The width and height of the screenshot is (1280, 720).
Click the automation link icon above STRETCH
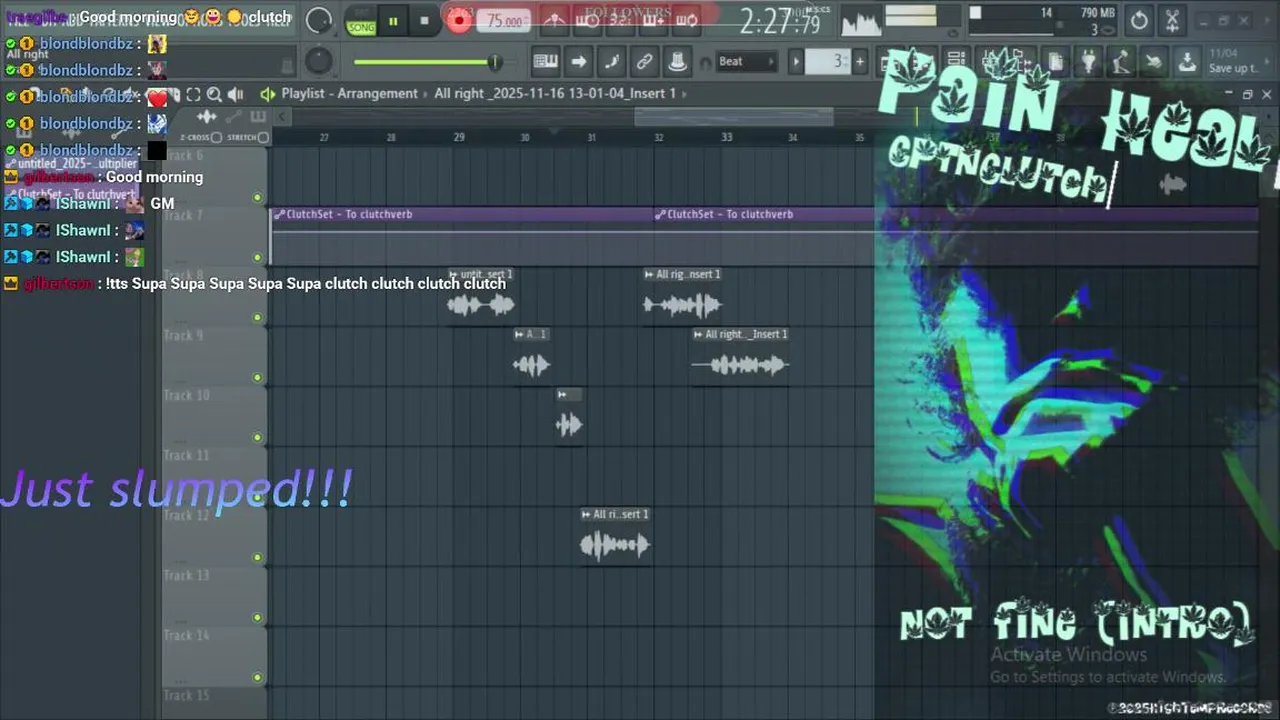(x=232, y=117)
